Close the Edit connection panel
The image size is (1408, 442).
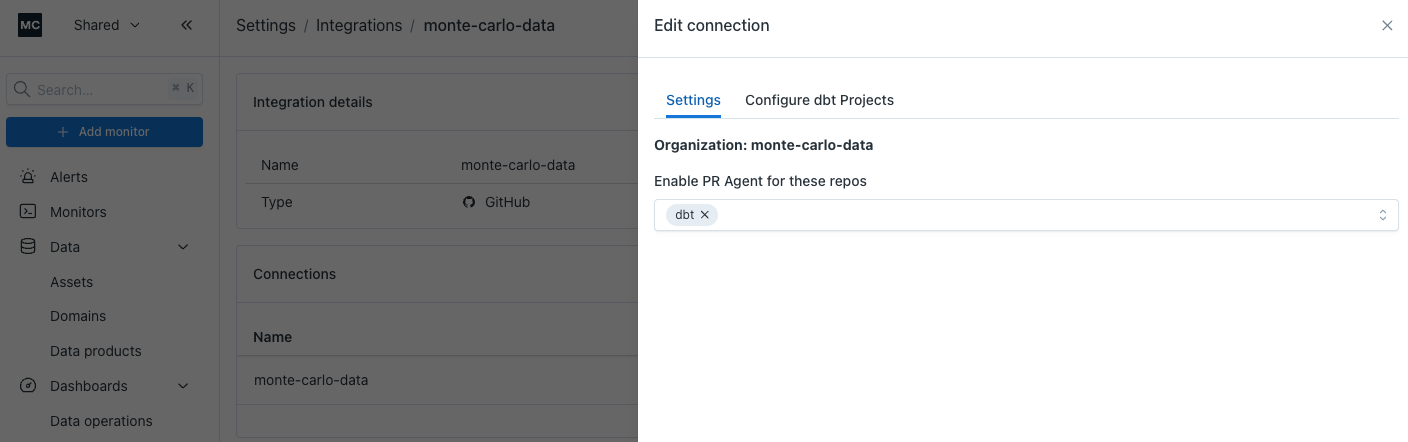tap(1387, 26)
